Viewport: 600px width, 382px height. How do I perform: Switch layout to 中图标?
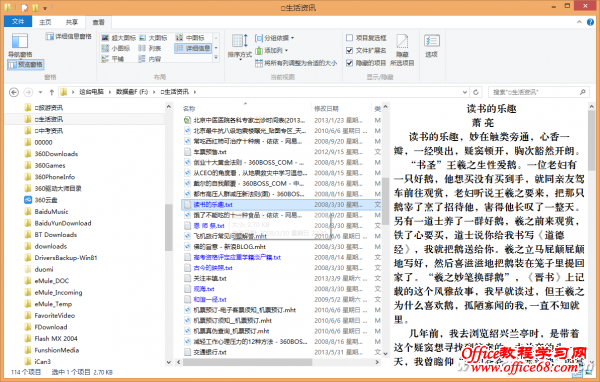tap(190, 38)
